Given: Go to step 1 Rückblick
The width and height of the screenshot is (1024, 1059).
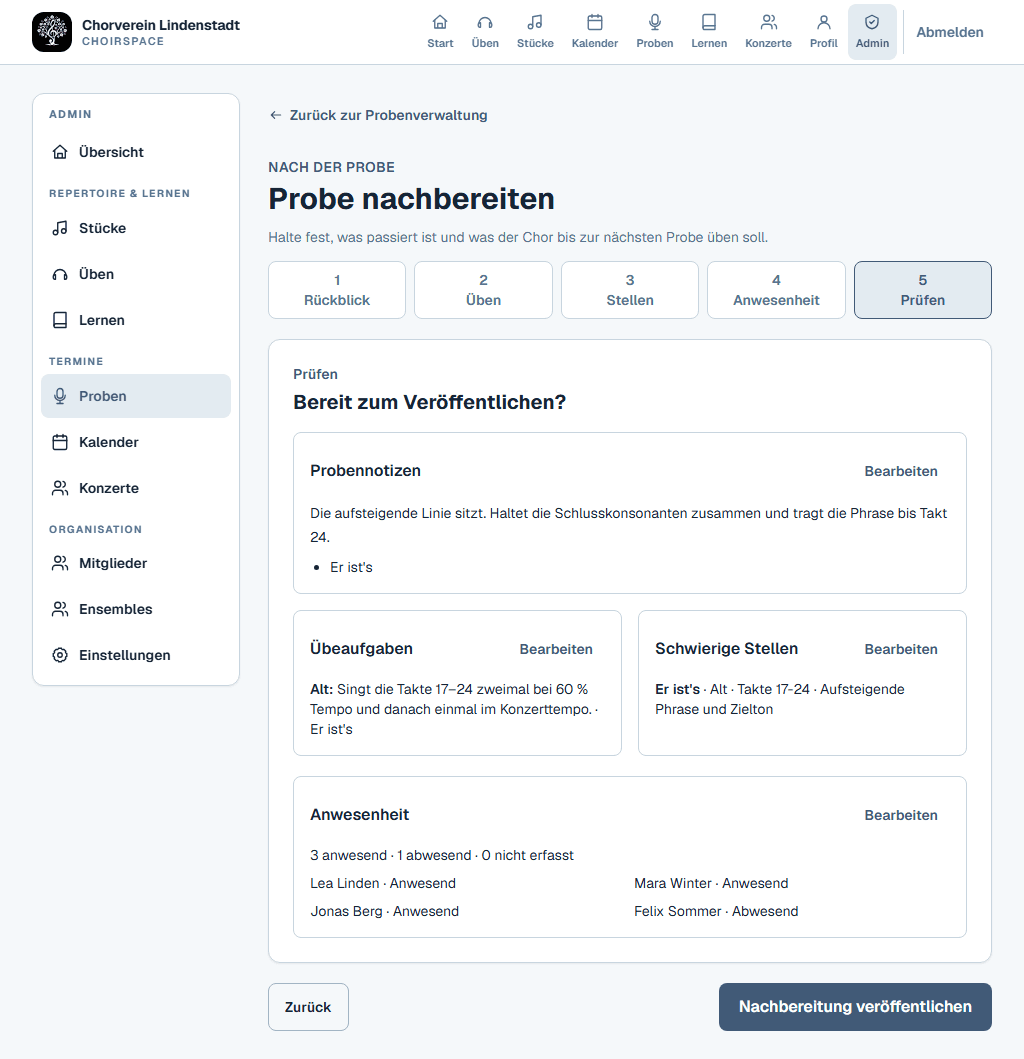Looking at the screenshot, I should coord(337,290).
